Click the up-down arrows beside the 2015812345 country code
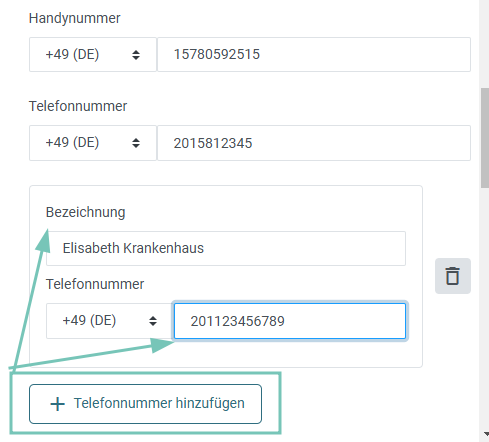489x442 pixels. 136,143
